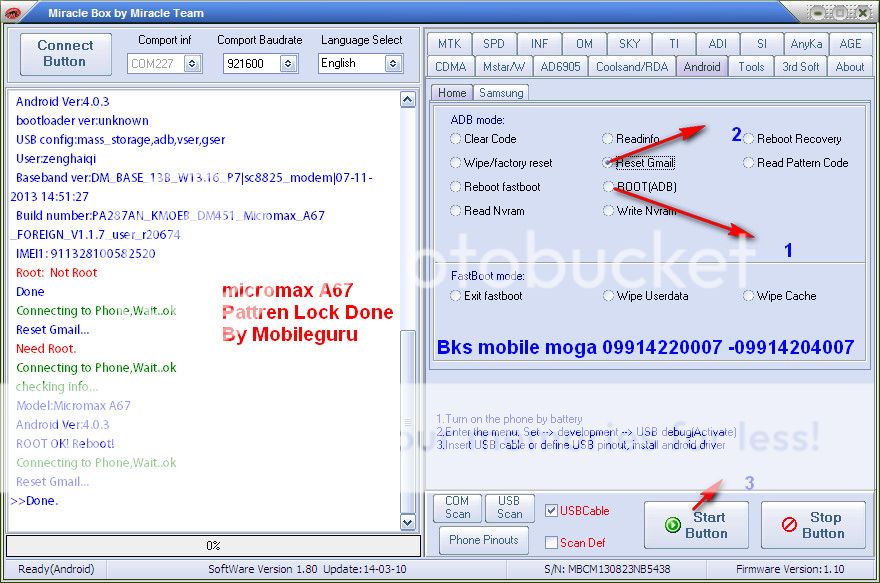
Task: Click the USB Scan button
Action: (x=509, y=507)
